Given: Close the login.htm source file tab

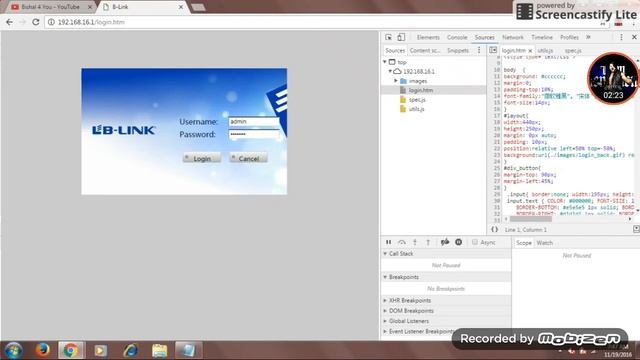Looking at the screenshot, I should [530, 51].
